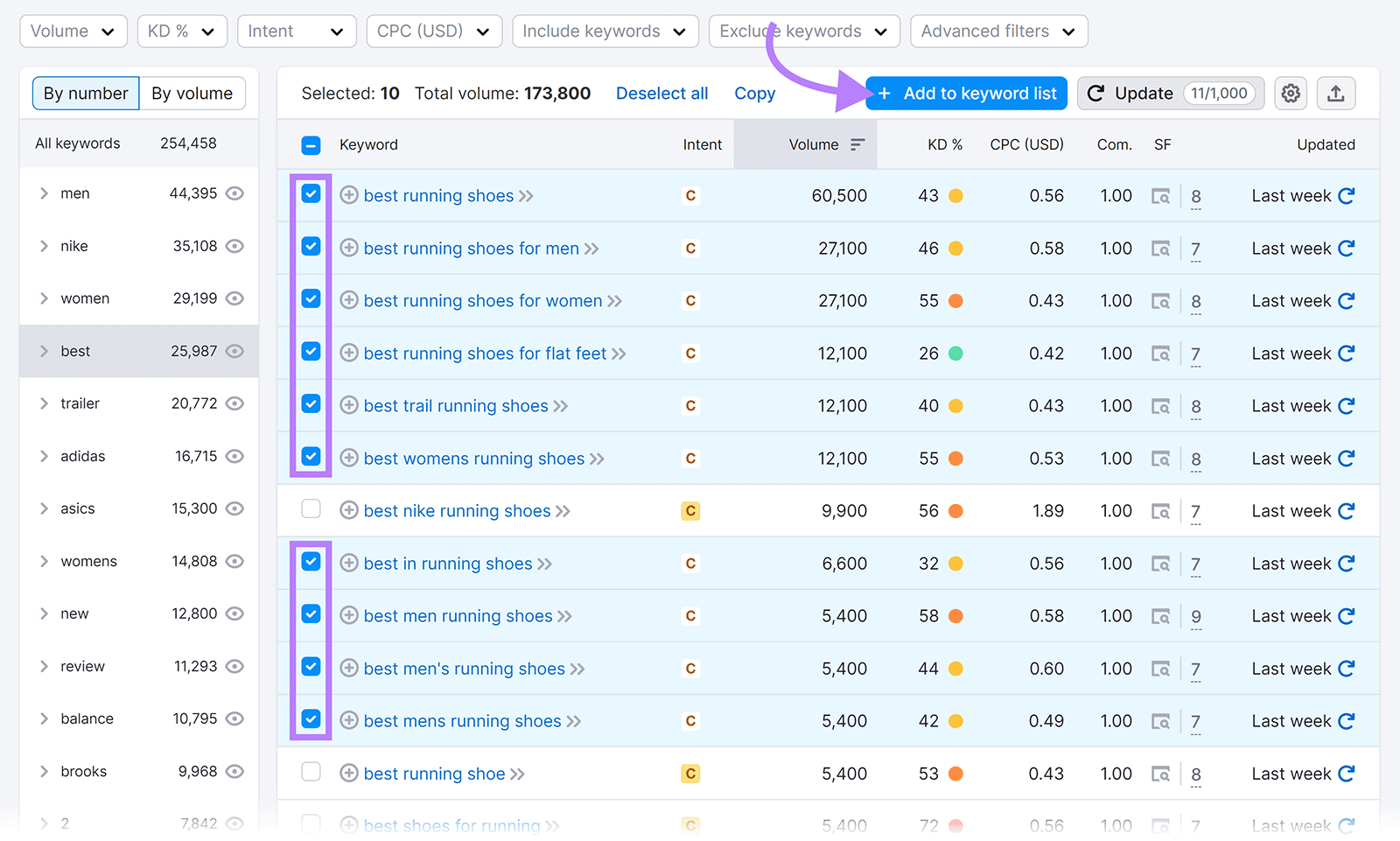View SERP icon for best running shoes
1400x841 pixels.
pos(1160,196)
